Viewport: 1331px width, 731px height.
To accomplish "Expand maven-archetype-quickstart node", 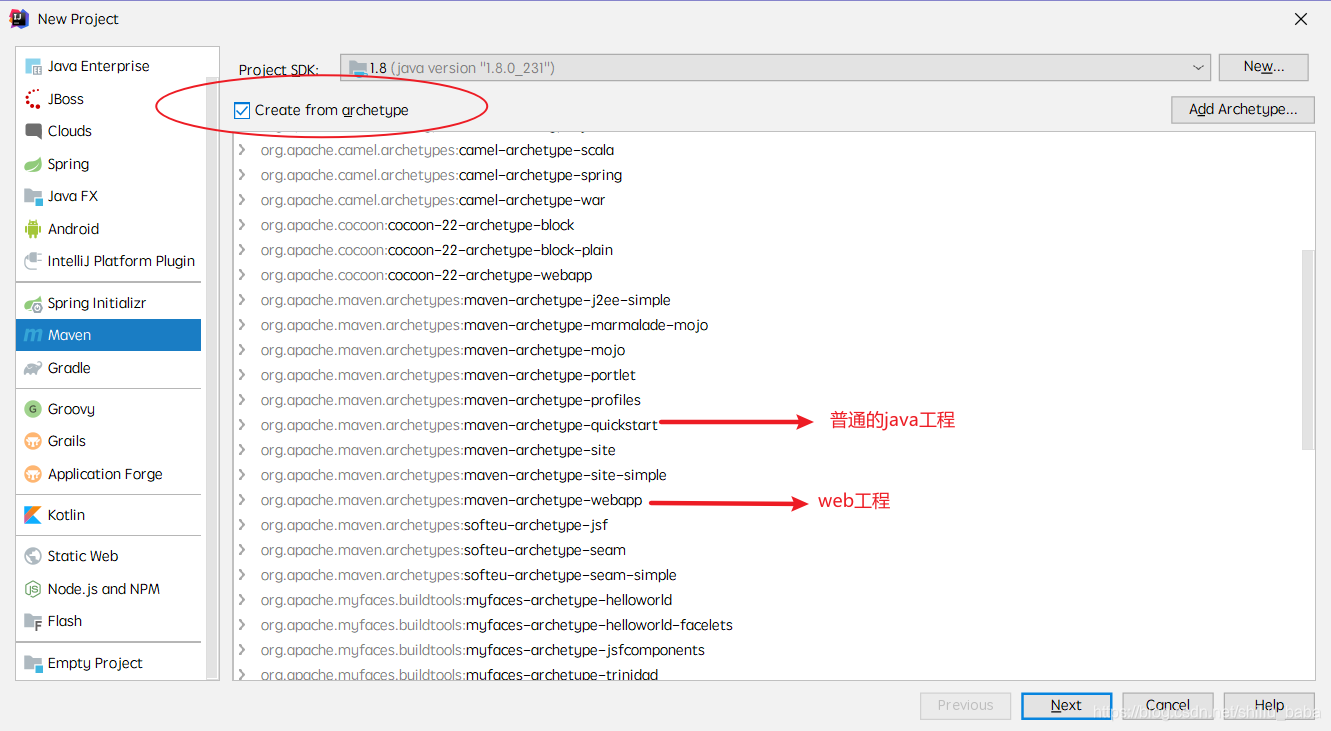I will click(x=242, y=425).
